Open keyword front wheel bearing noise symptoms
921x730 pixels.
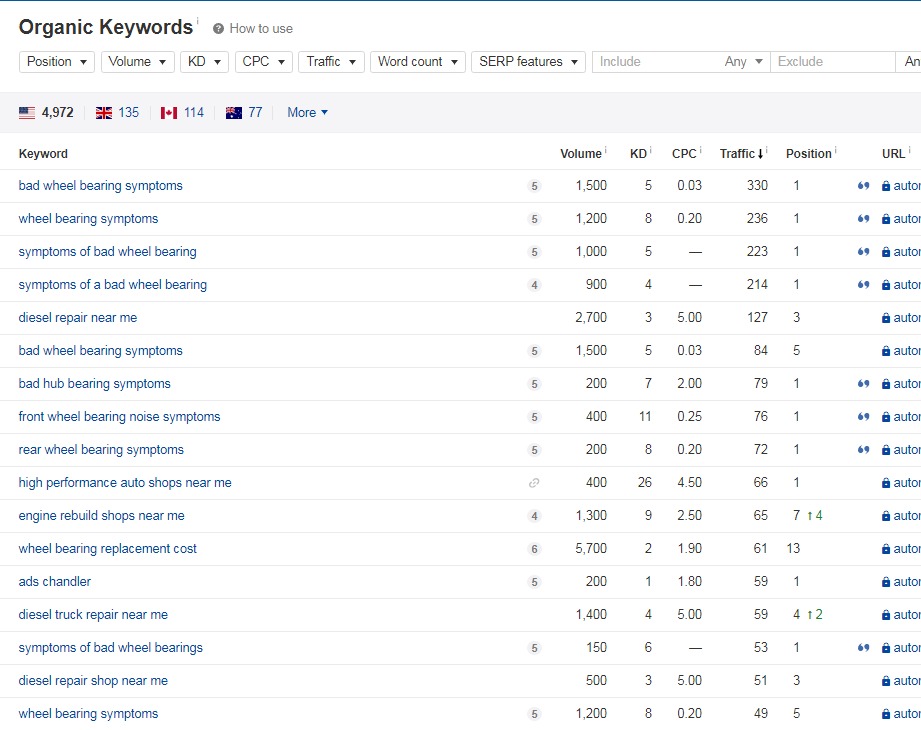[x=119, y=416]
